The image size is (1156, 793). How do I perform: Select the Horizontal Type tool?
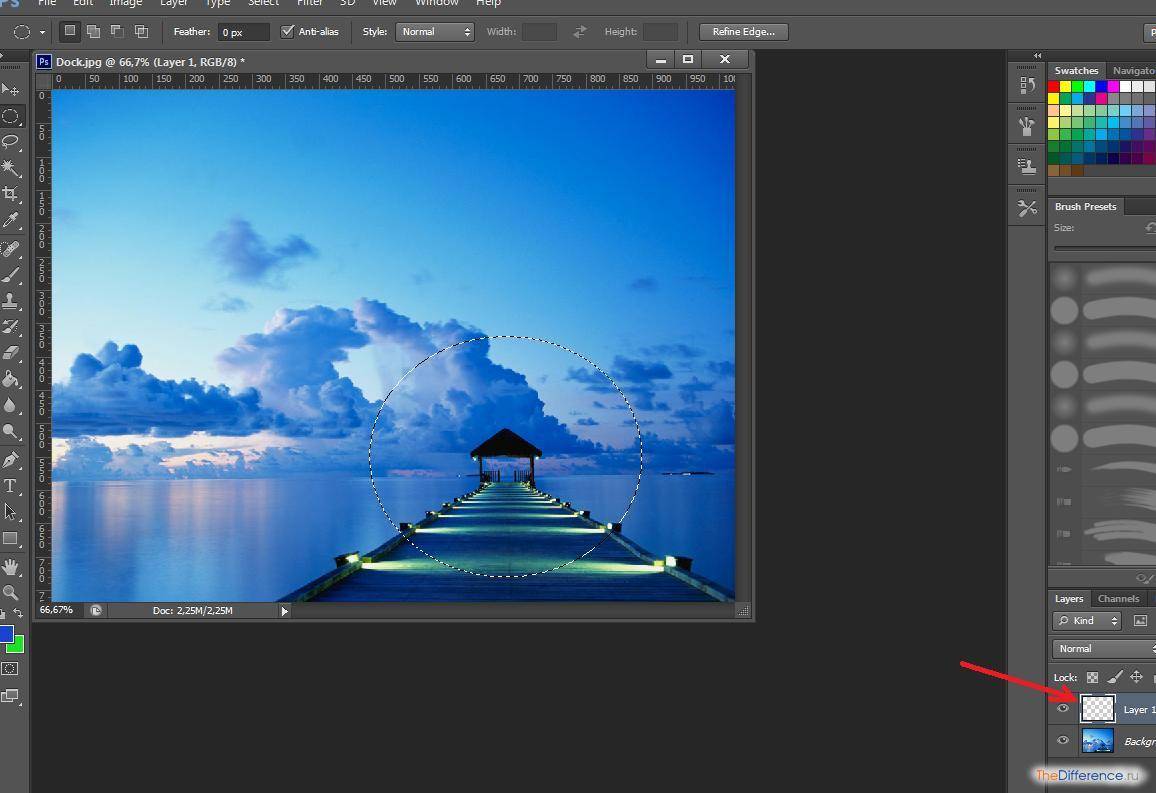(11, 486)
